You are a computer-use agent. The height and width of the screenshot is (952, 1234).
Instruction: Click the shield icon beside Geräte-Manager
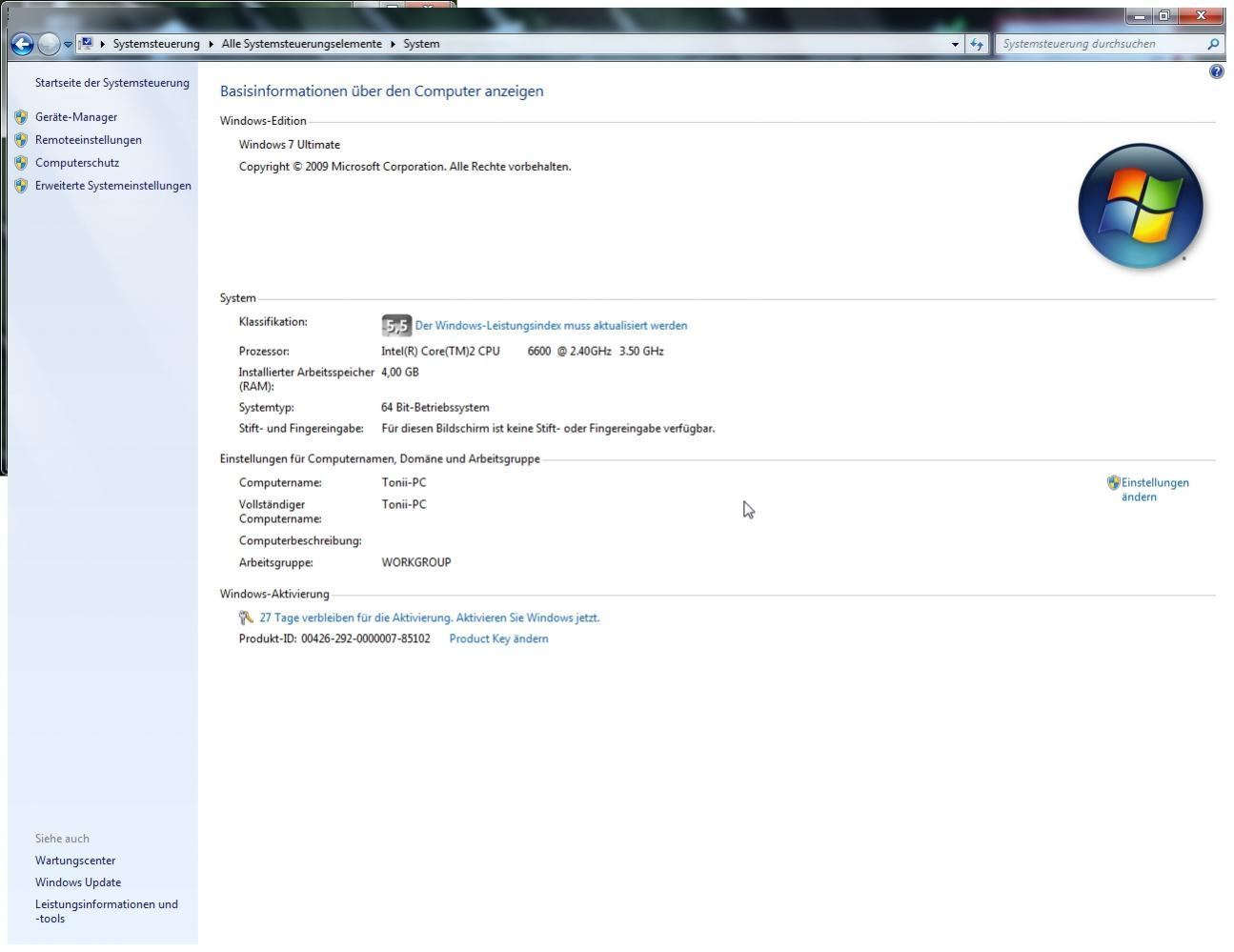click(x=21, y=117)
